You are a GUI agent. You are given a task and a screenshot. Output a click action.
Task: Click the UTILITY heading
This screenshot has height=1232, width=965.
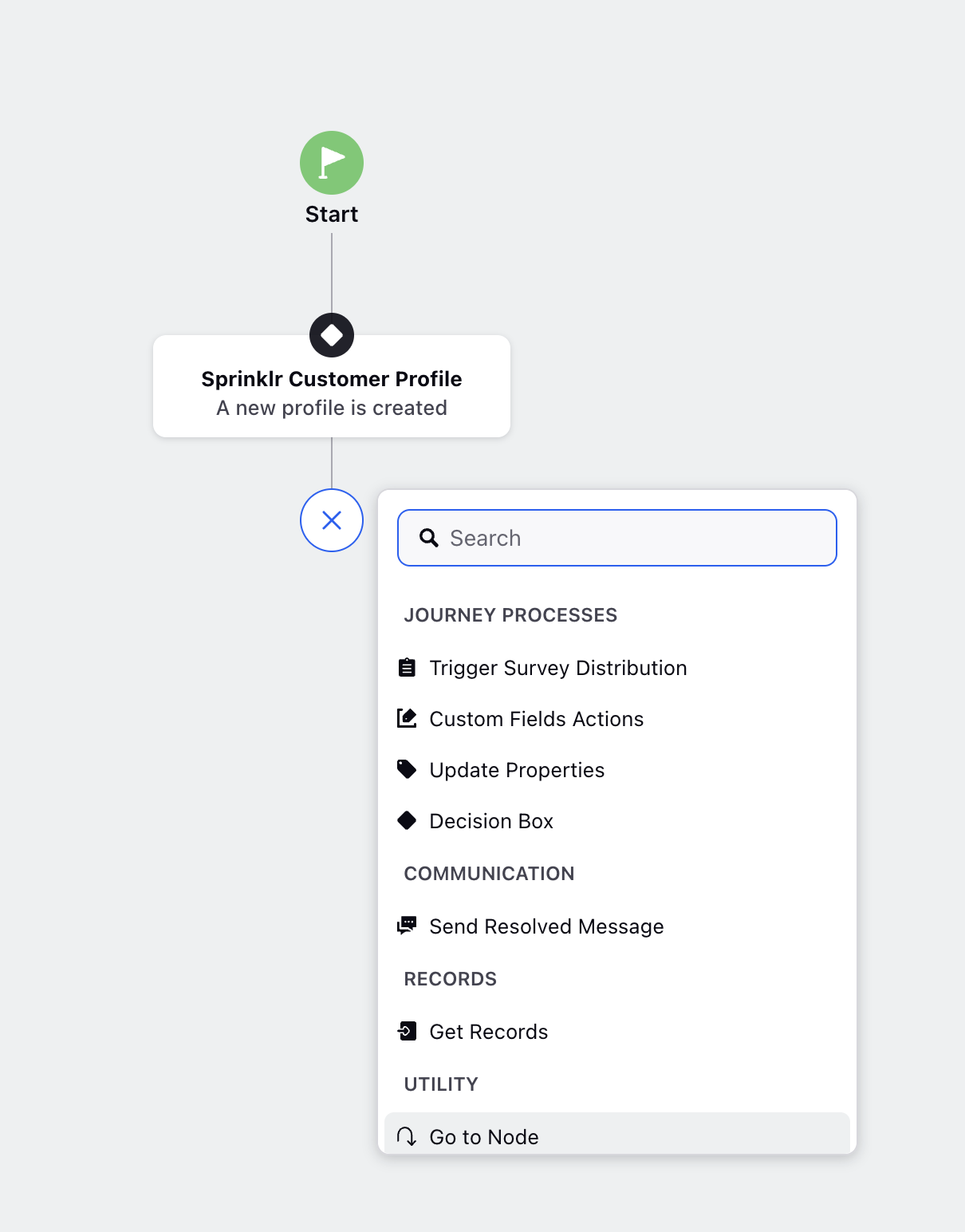tap(441, 1084)
